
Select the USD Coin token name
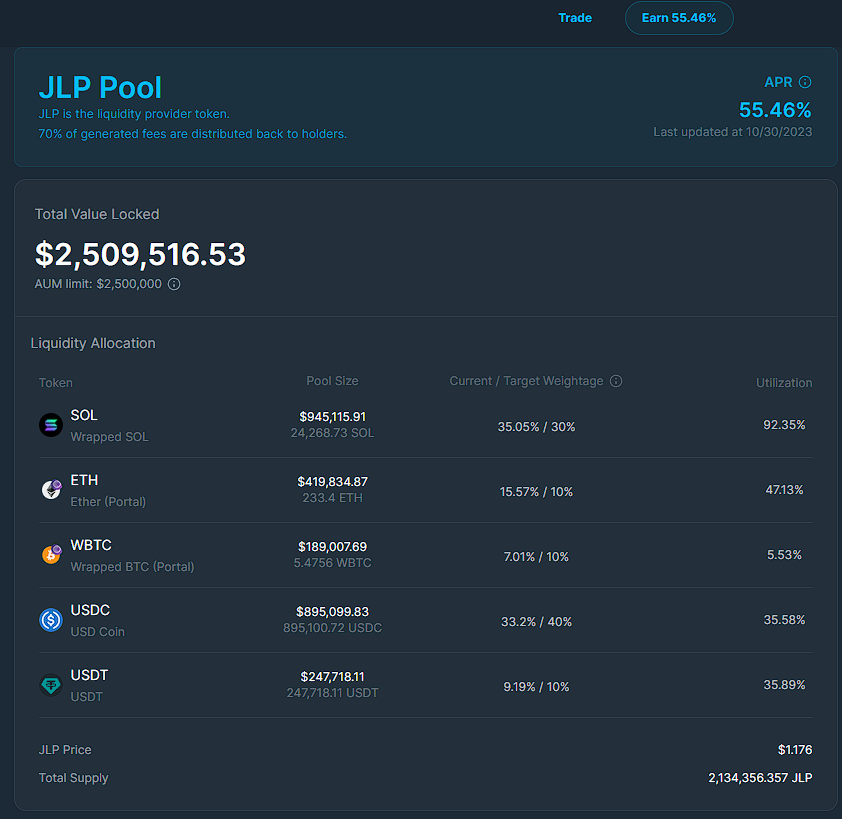pos(98,632)
